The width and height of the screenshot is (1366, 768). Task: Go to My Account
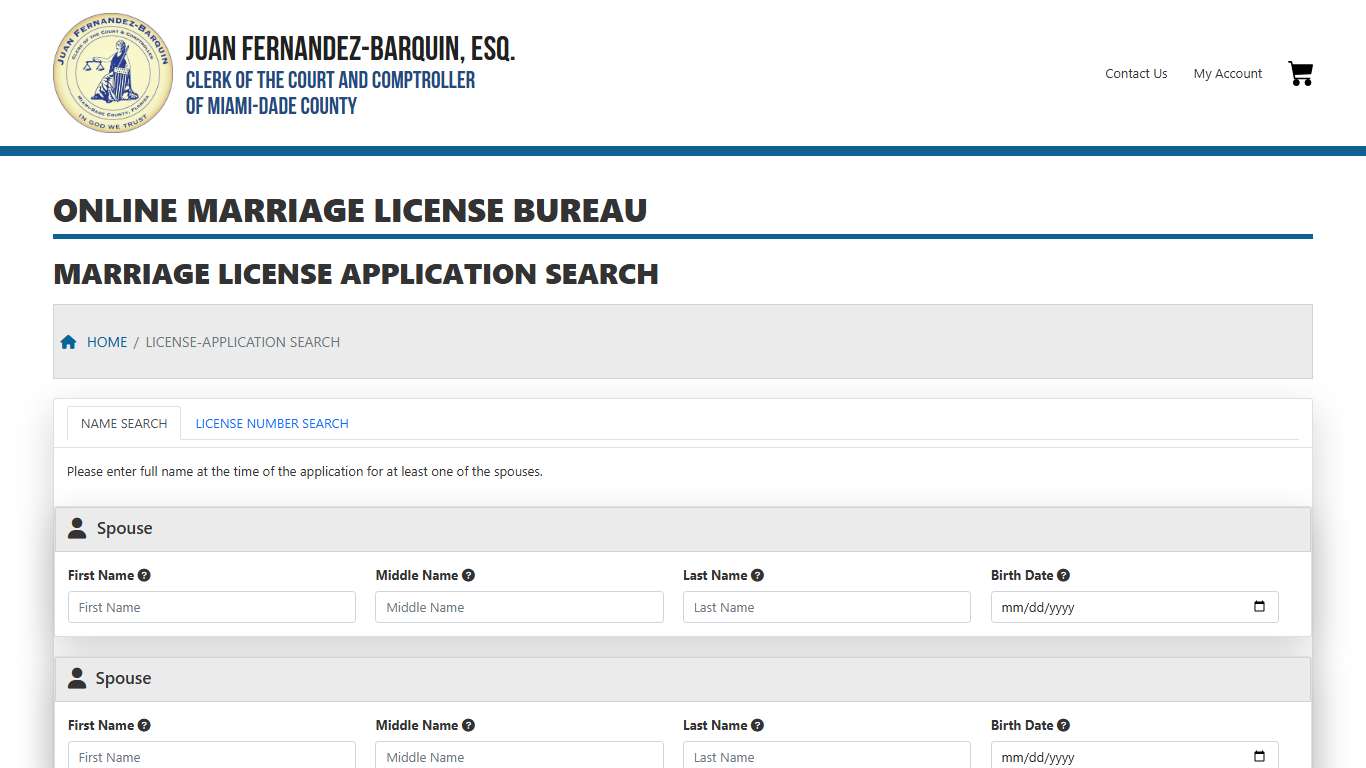click(1227, 73)
